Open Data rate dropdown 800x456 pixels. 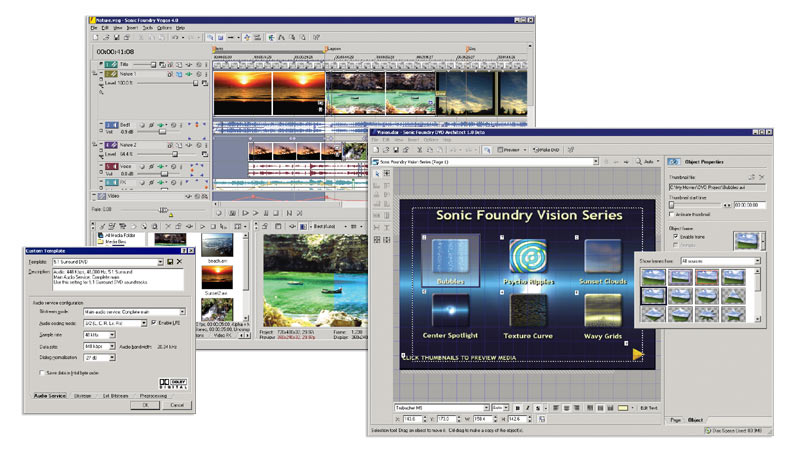112,346
